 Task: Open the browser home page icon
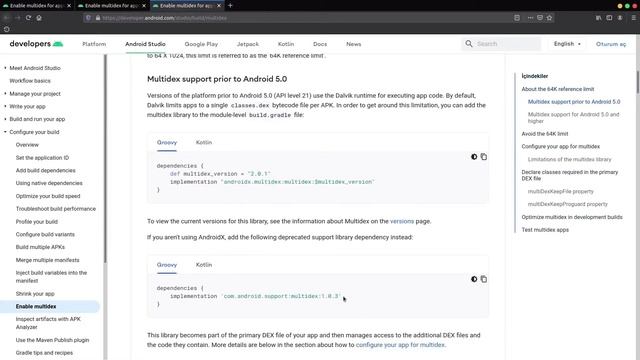(x=39, y=18)
